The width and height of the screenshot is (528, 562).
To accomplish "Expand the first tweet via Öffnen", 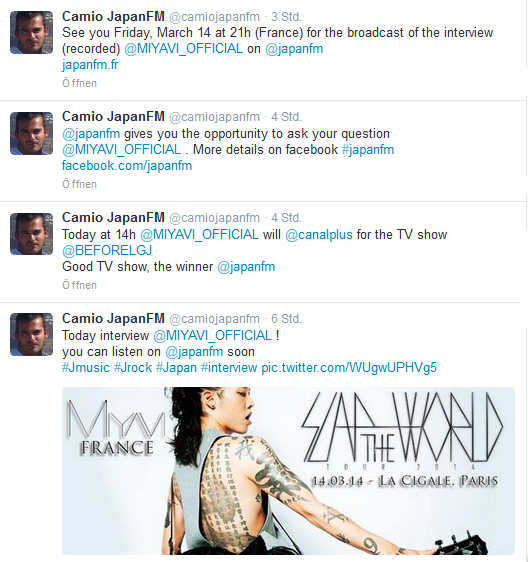I will (79, 83).
